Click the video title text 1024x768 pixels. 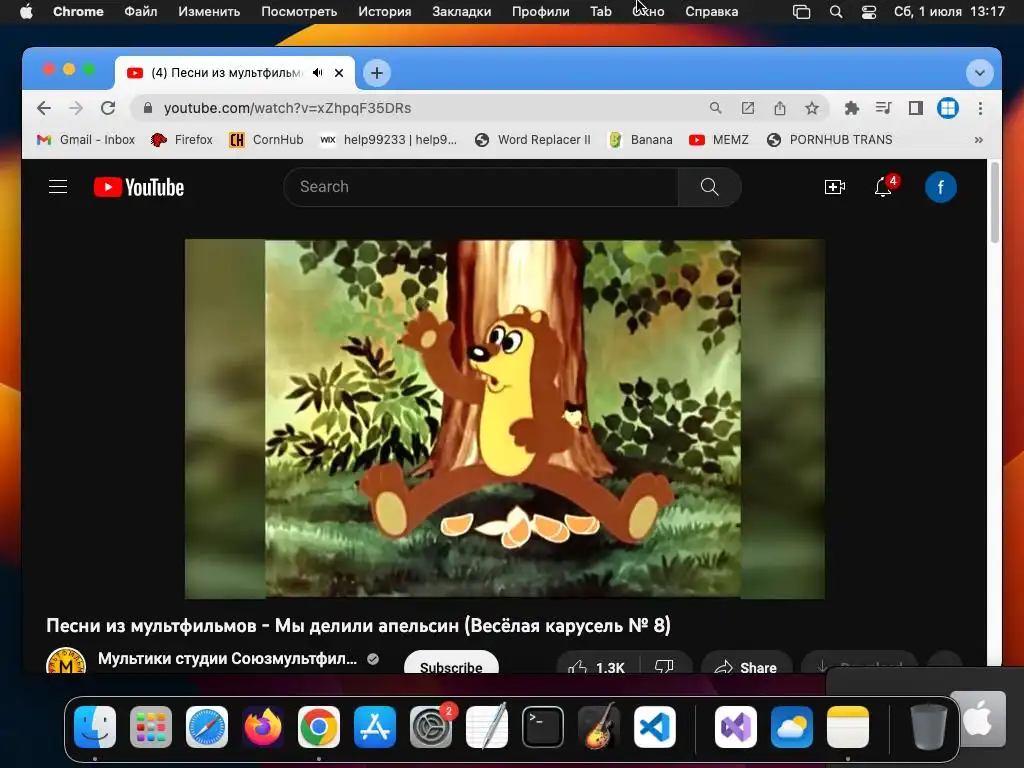click(359, 626)
